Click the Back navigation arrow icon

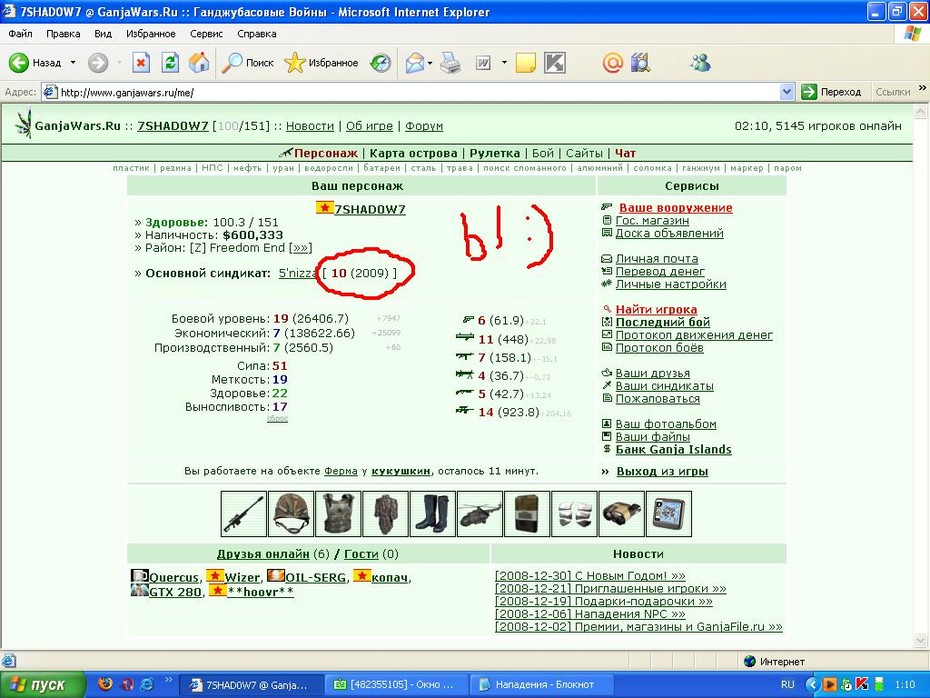[18, 62]
